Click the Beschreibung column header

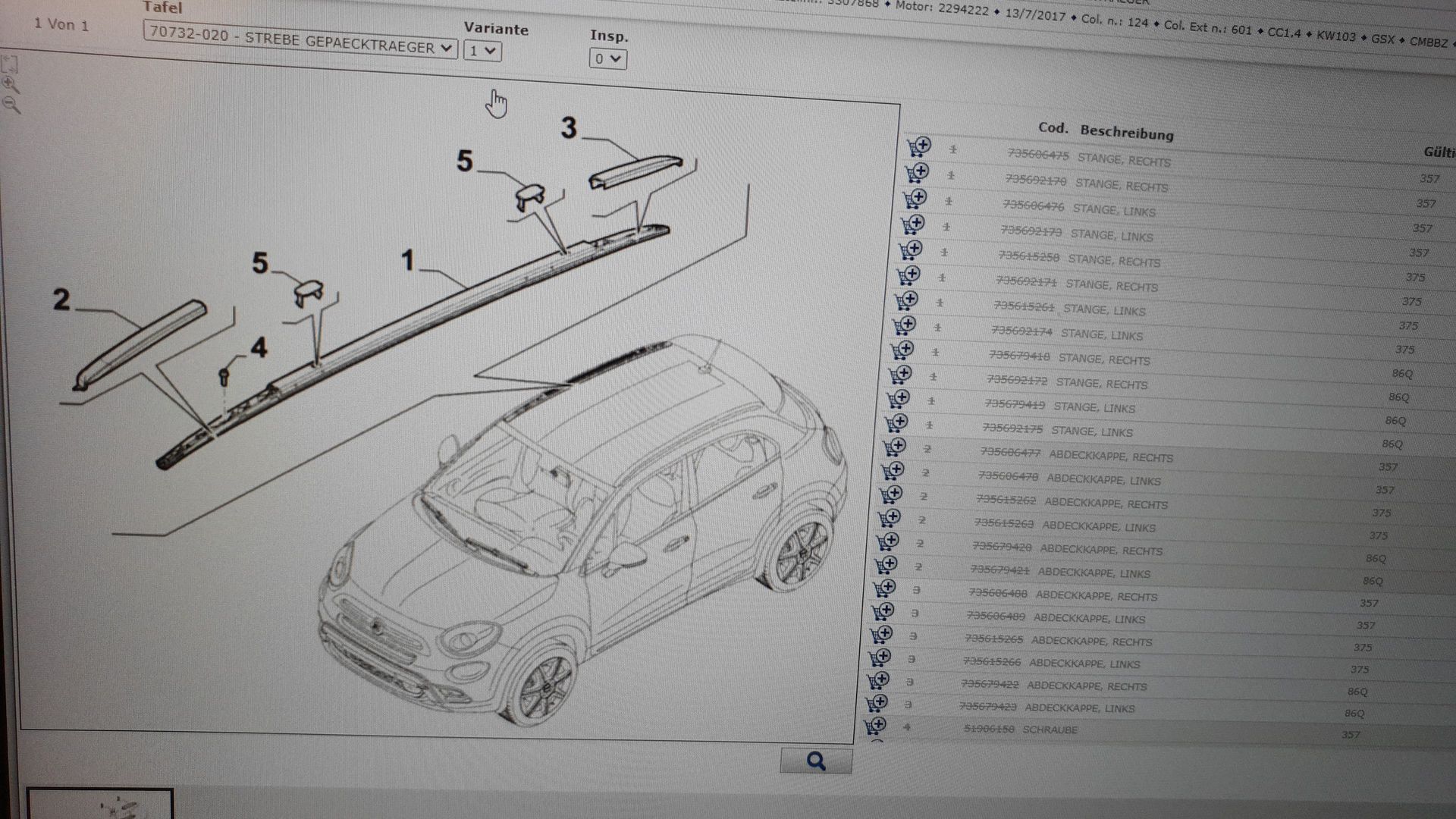(x=1126, y=133)
